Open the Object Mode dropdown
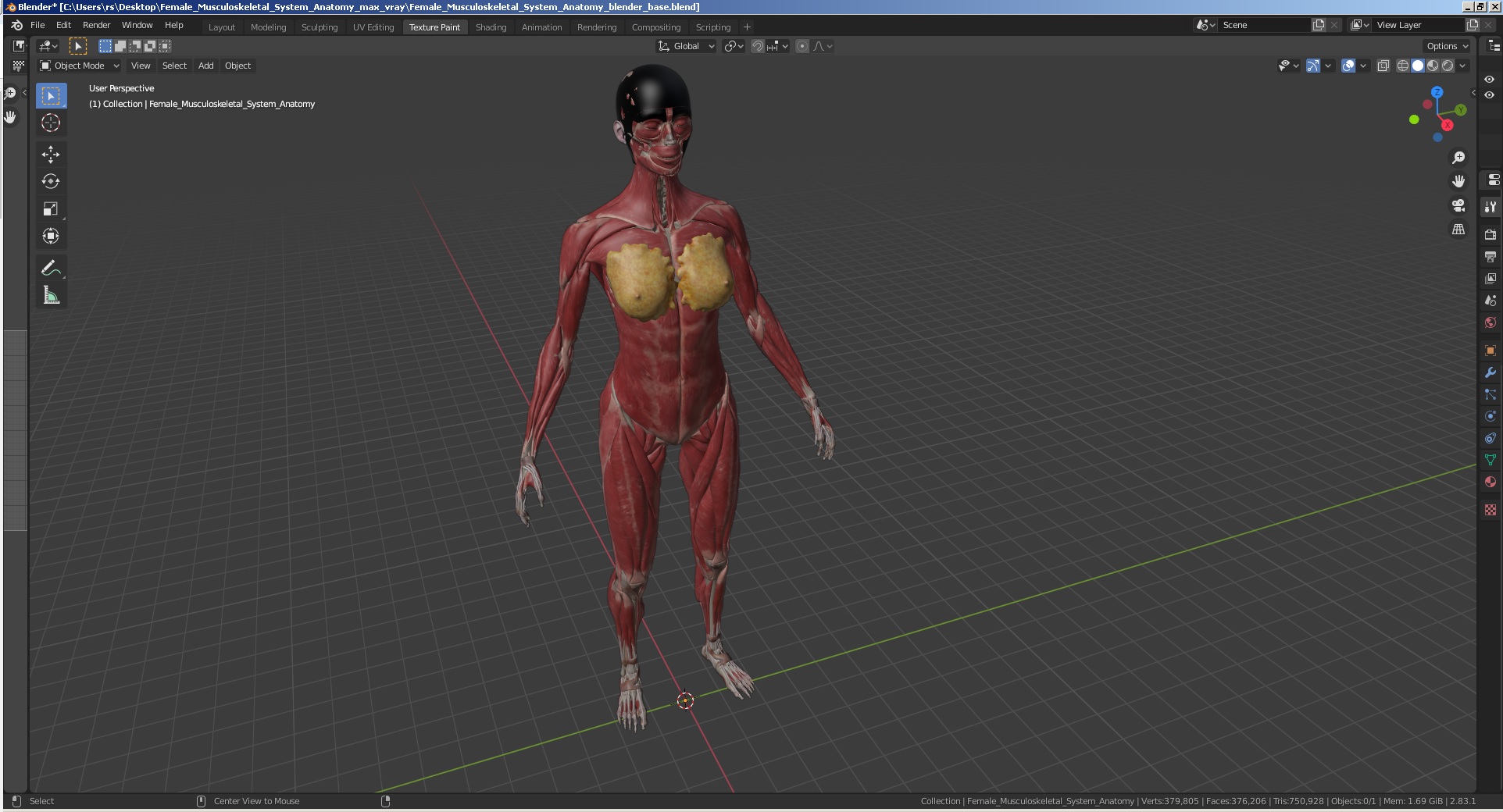1503x812 pixels. 79,66
